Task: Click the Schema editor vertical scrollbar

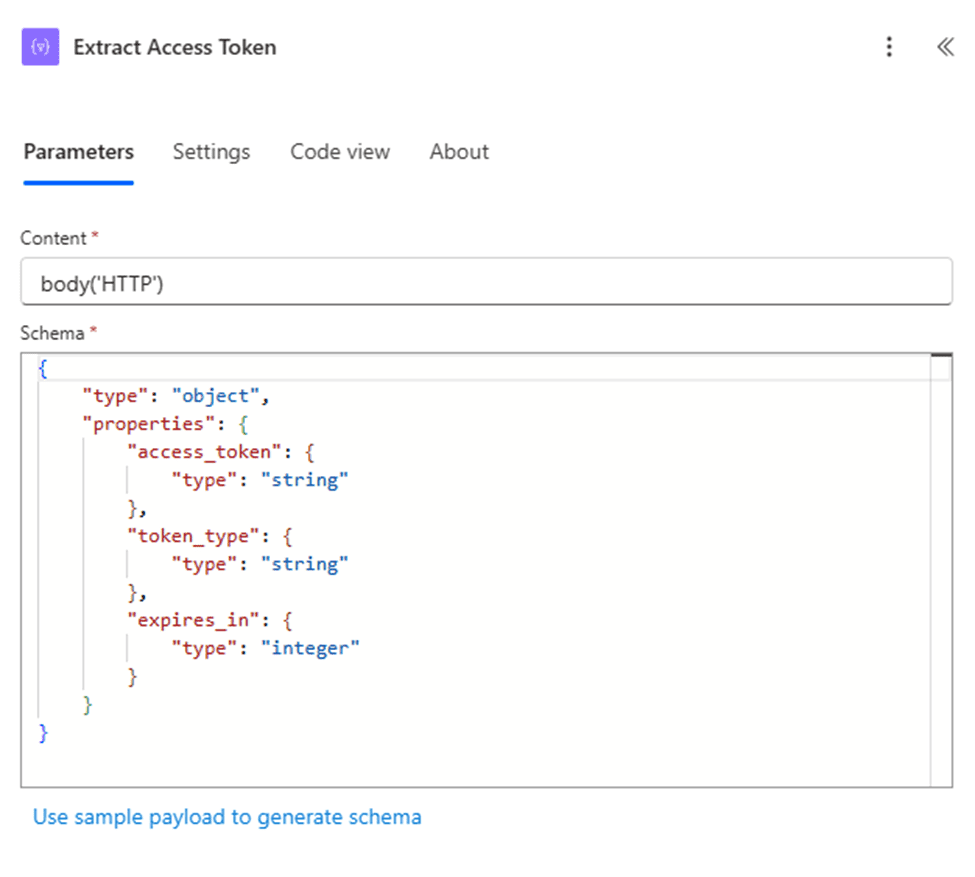Action: 940,570
